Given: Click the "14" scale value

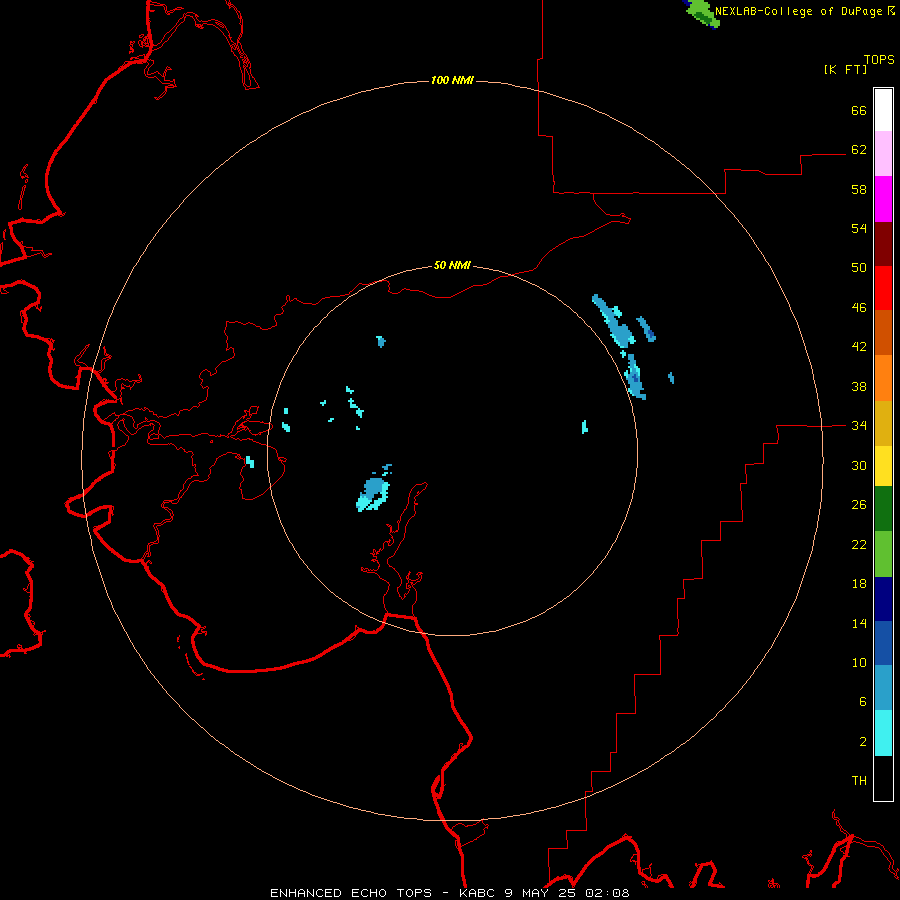Looking at the screenshot, I should [x=859, y=623].
